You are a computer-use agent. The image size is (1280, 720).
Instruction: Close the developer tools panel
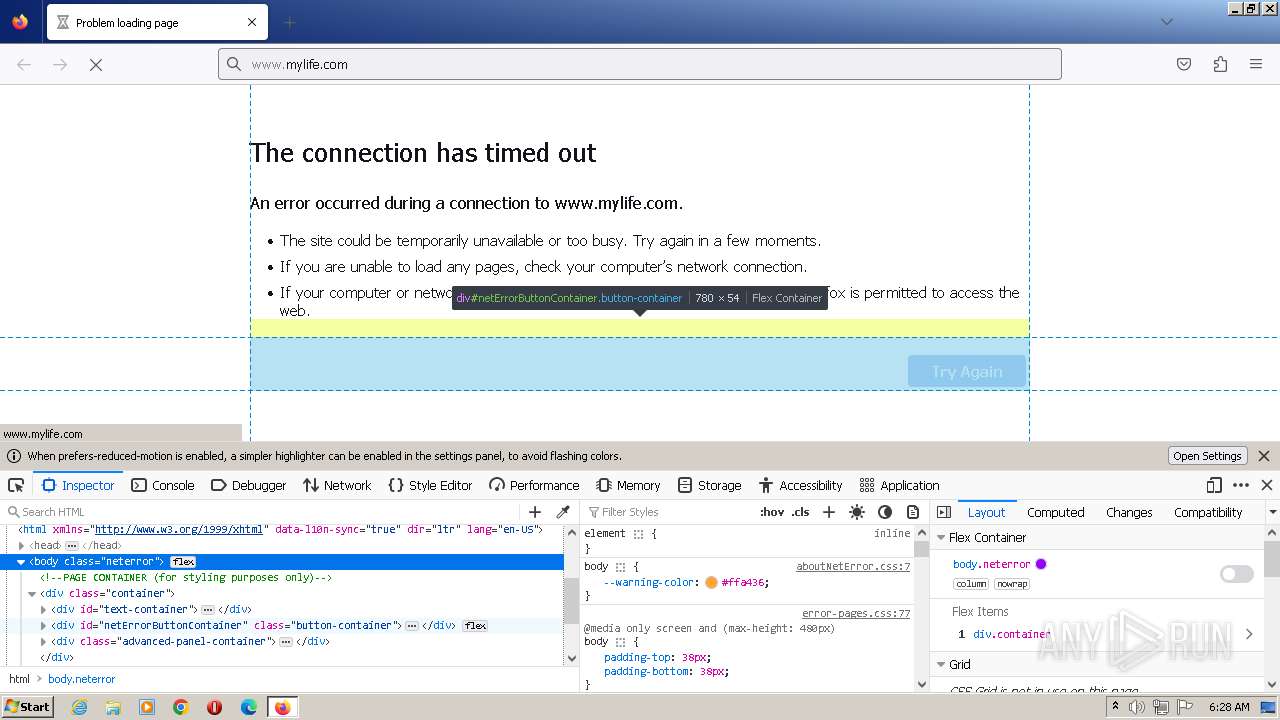pos(1267,485)
